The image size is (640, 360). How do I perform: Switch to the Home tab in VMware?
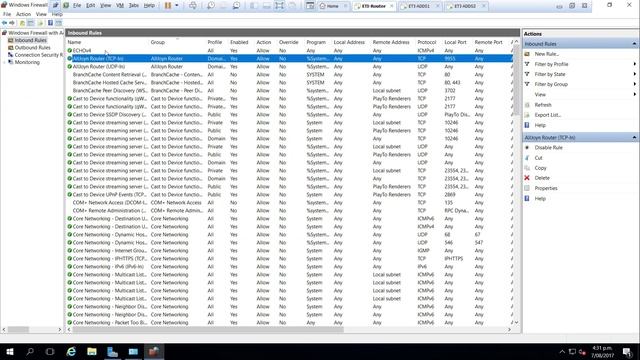pyautogui.click(x=333, y=6)
